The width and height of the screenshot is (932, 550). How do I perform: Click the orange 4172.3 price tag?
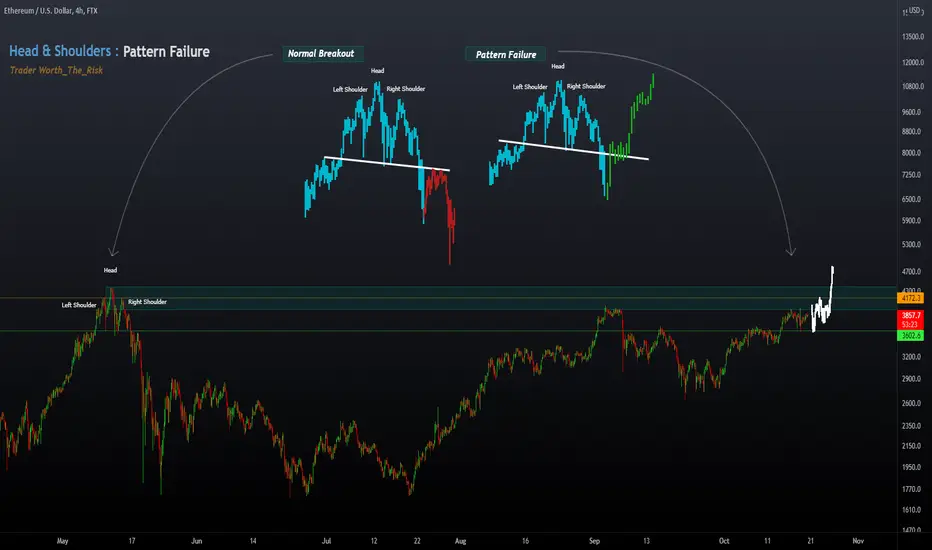911,298
